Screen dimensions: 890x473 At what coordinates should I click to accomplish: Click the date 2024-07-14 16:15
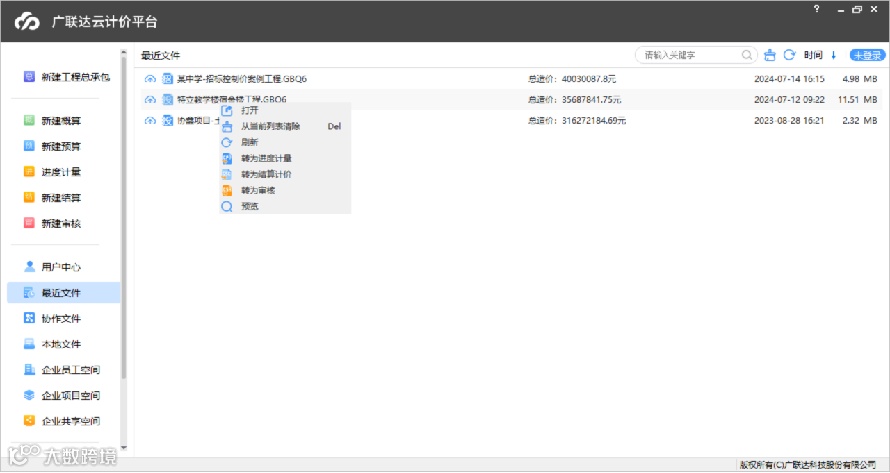pos(789,79)
